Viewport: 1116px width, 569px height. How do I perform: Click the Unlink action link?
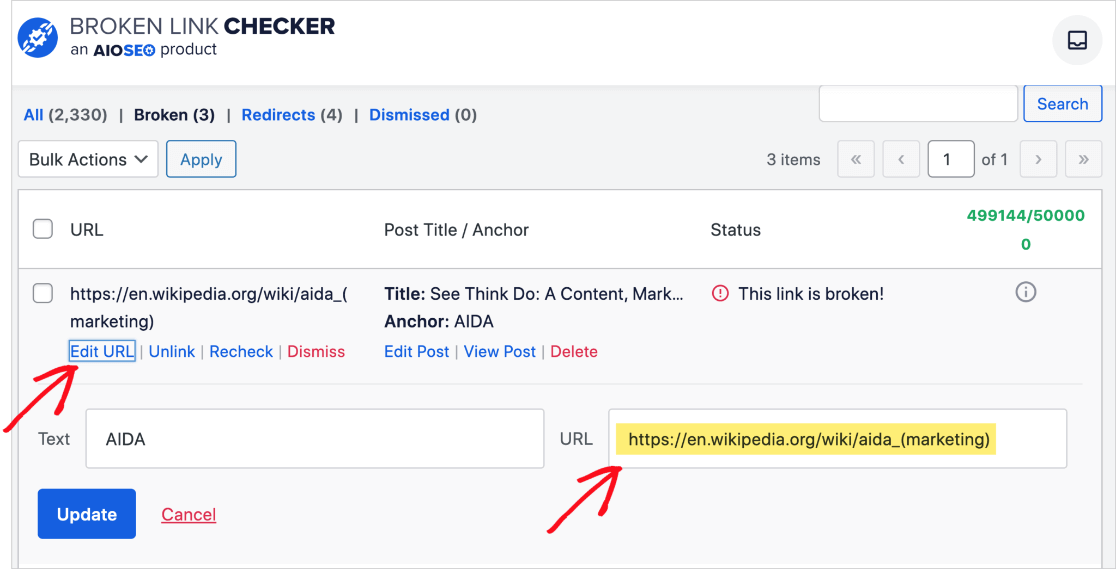point(172,352)
